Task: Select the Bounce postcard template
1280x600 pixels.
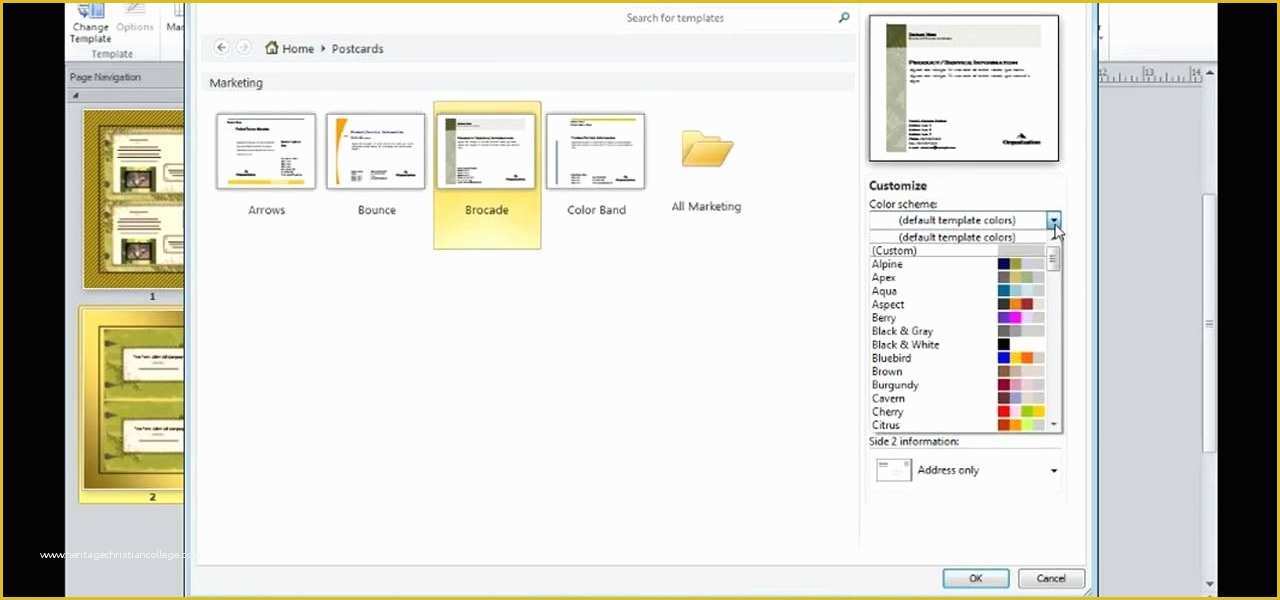Action: pyautogui.click(x=376, y=165)
